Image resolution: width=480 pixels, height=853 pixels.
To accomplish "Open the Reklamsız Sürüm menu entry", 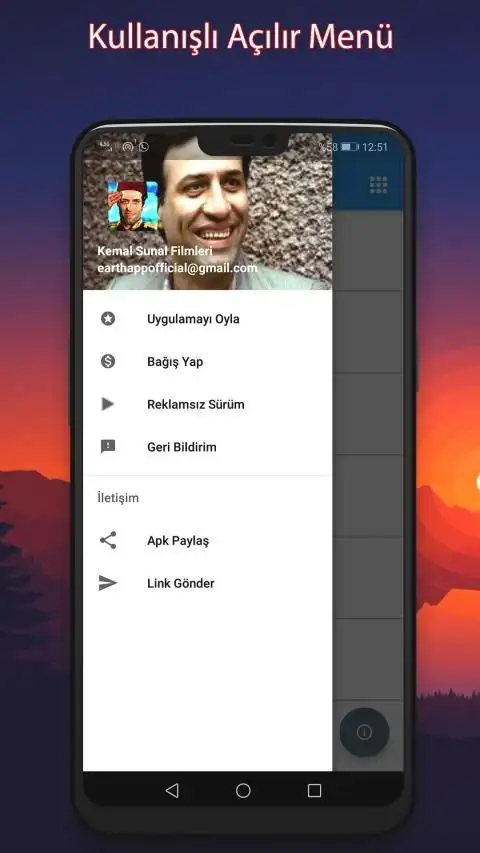I will point(207,404).
